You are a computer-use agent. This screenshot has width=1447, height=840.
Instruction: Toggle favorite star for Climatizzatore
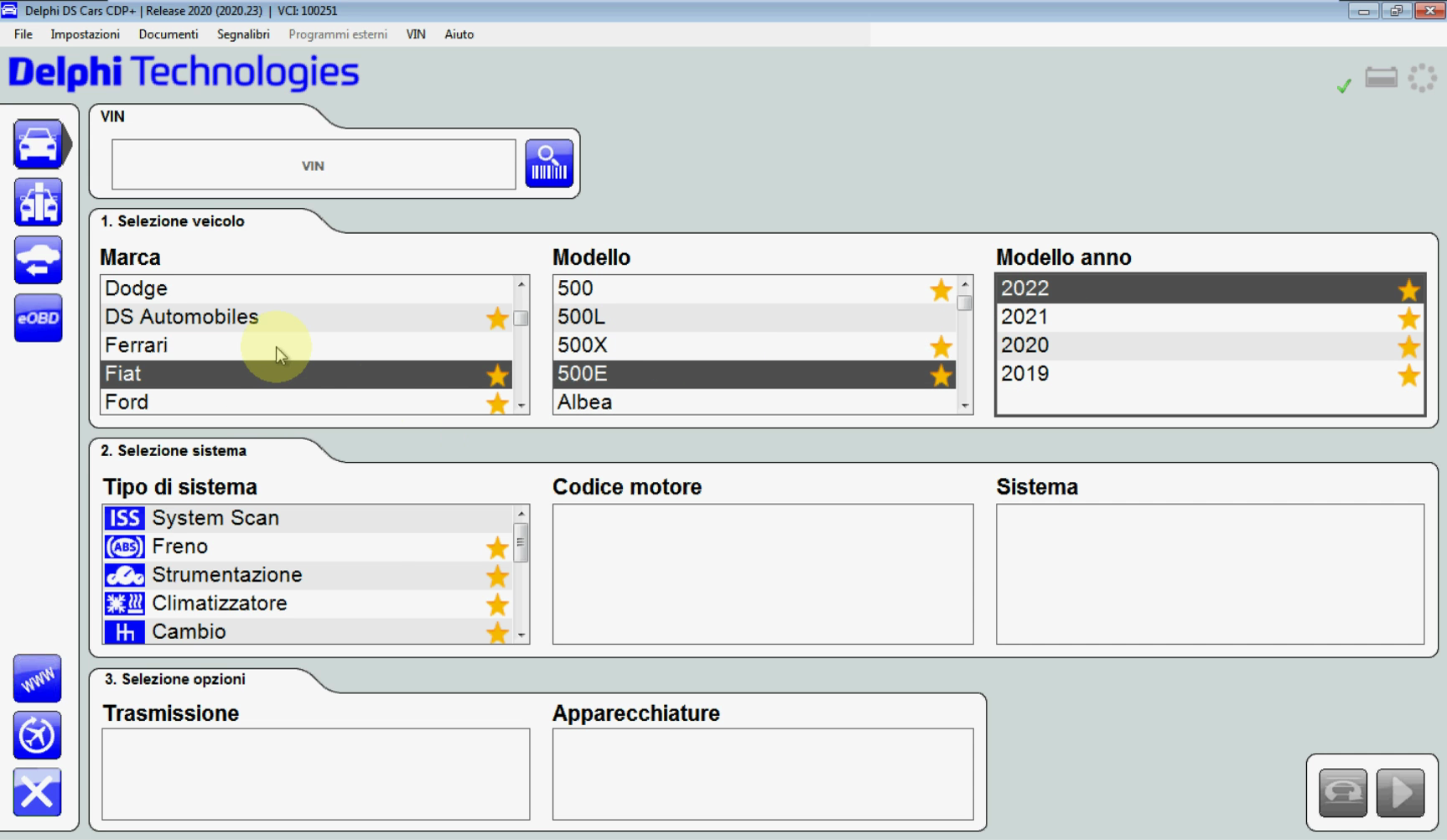497,604
